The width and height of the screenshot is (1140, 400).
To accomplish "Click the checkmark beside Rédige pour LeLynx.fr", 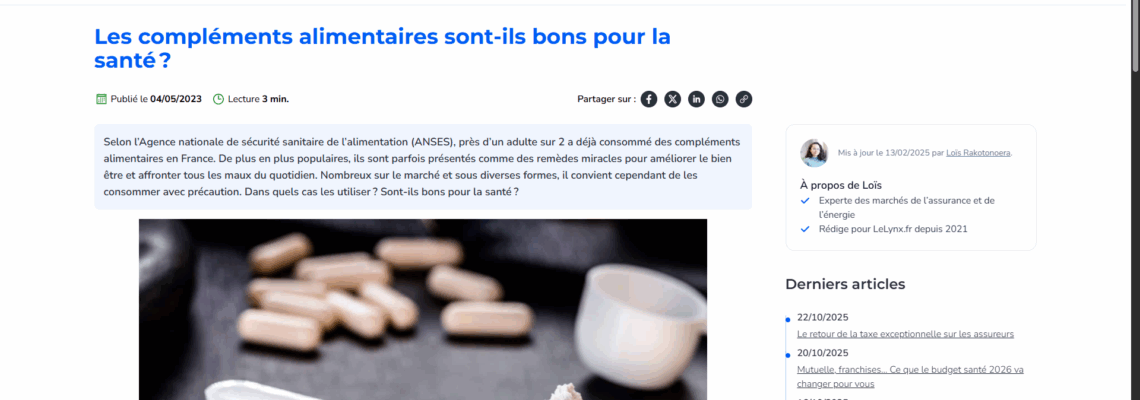I will [805, 229].
